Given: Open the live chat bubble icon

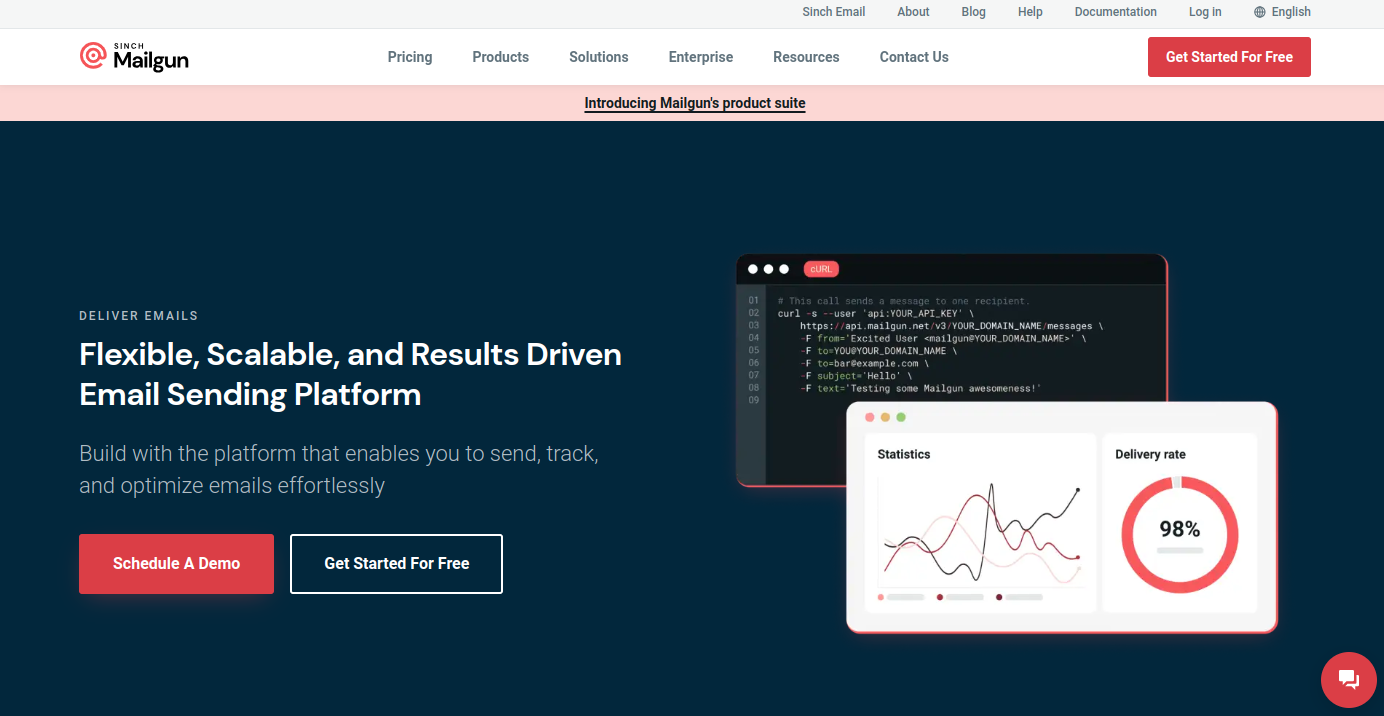Looking at the screenshot, I should (1348, 680).
